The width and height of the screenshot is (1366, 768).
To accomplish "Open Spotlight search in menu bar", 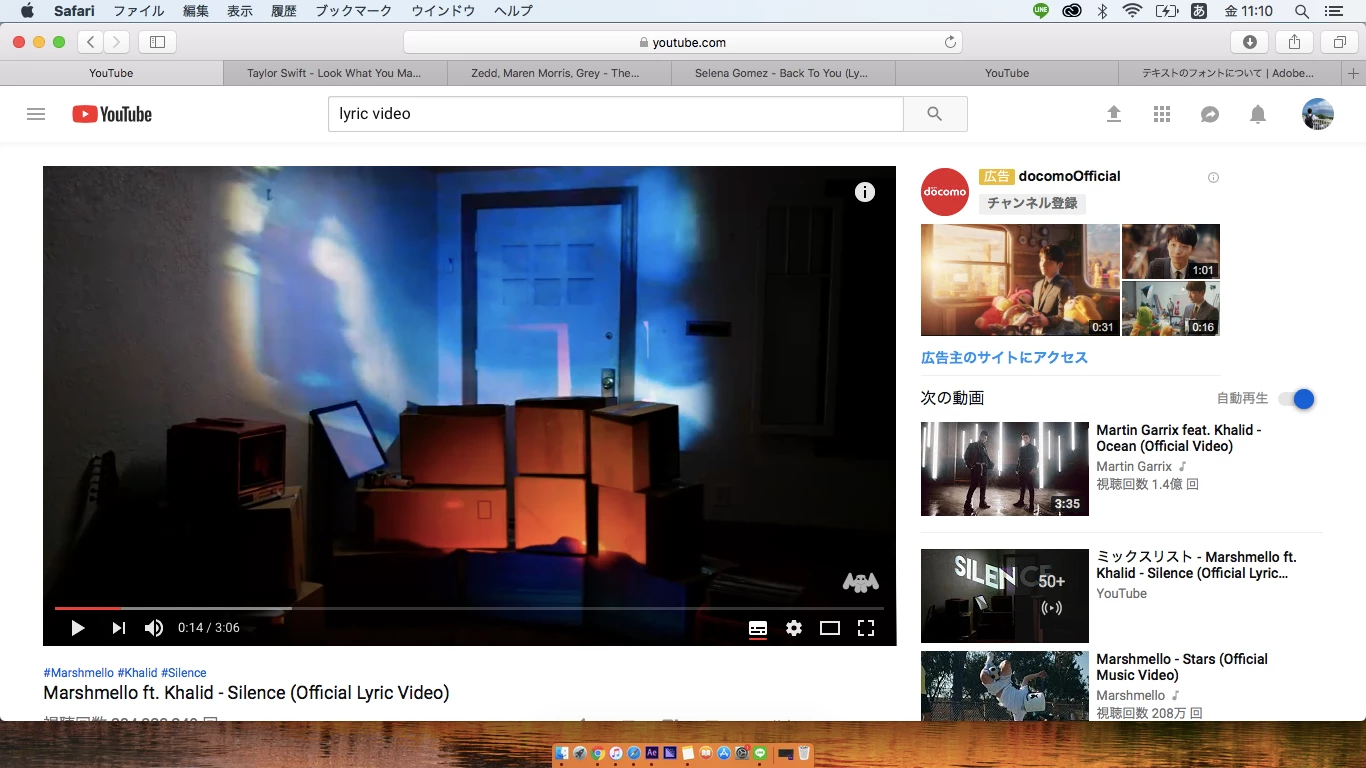I will point(1302,11).
